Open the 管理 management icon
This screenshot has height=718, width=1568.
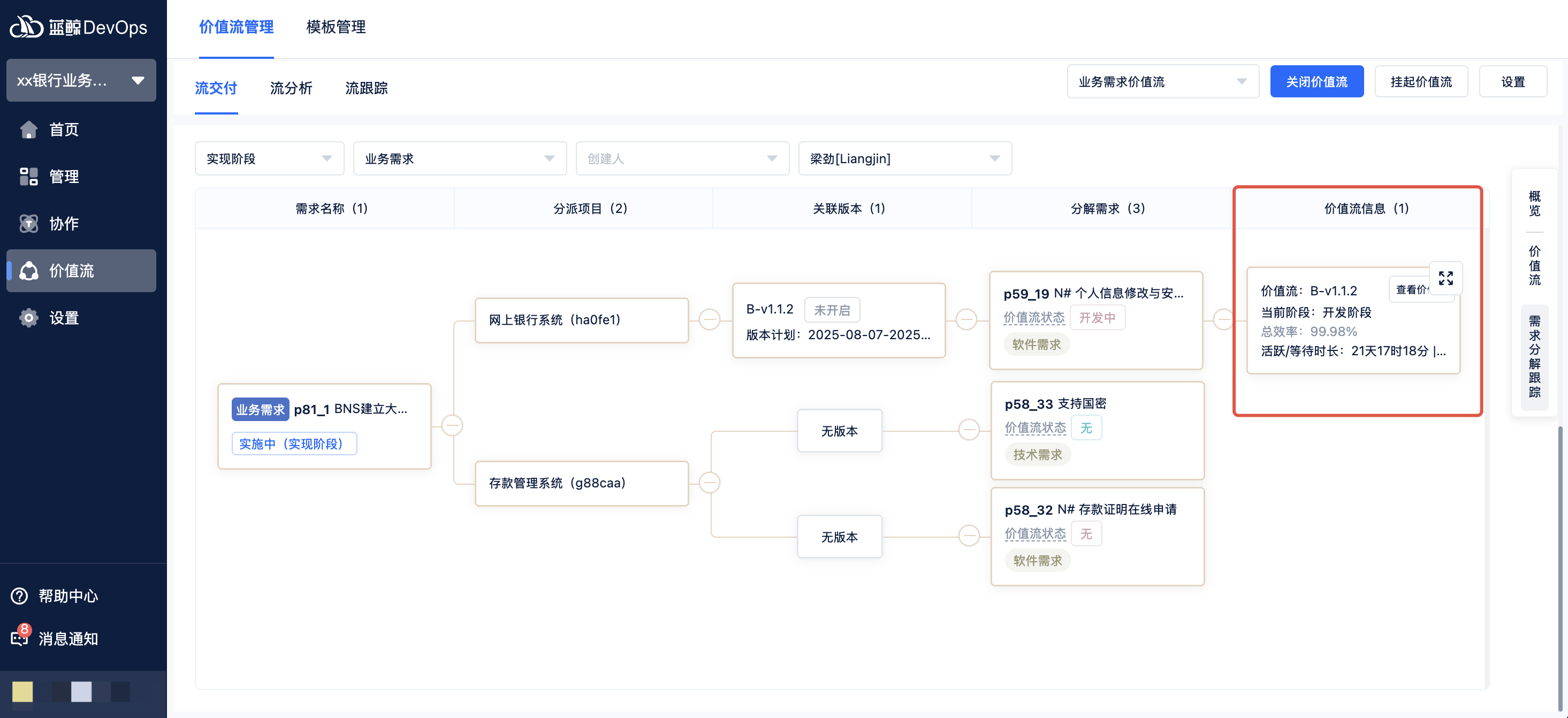pos(28,177)
